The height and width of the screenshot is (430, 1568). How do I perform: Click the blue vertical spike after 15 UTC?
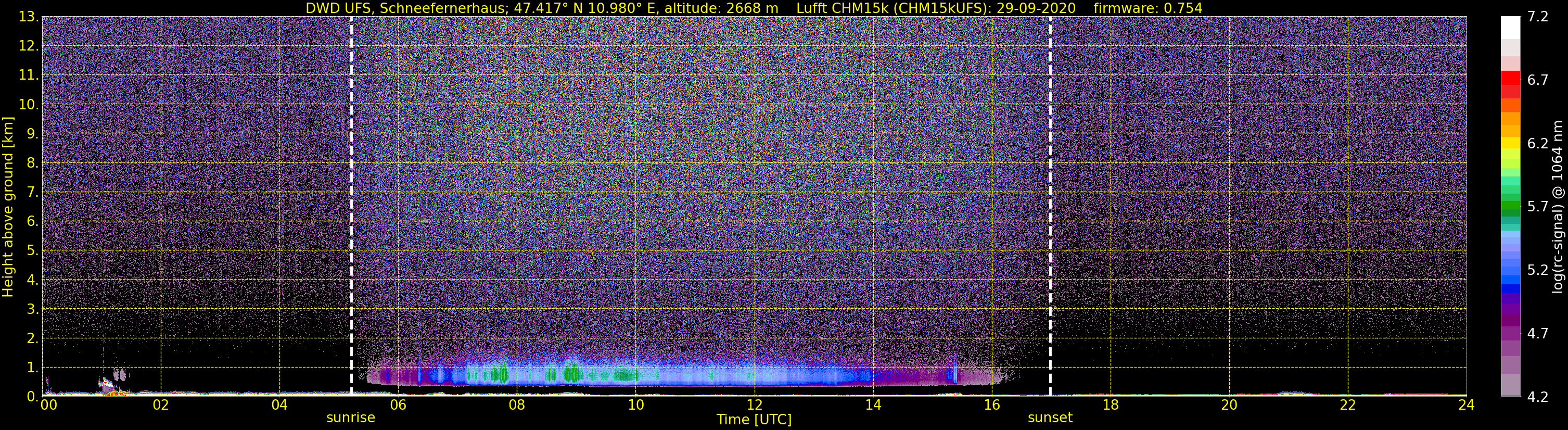tap(954, 369)
